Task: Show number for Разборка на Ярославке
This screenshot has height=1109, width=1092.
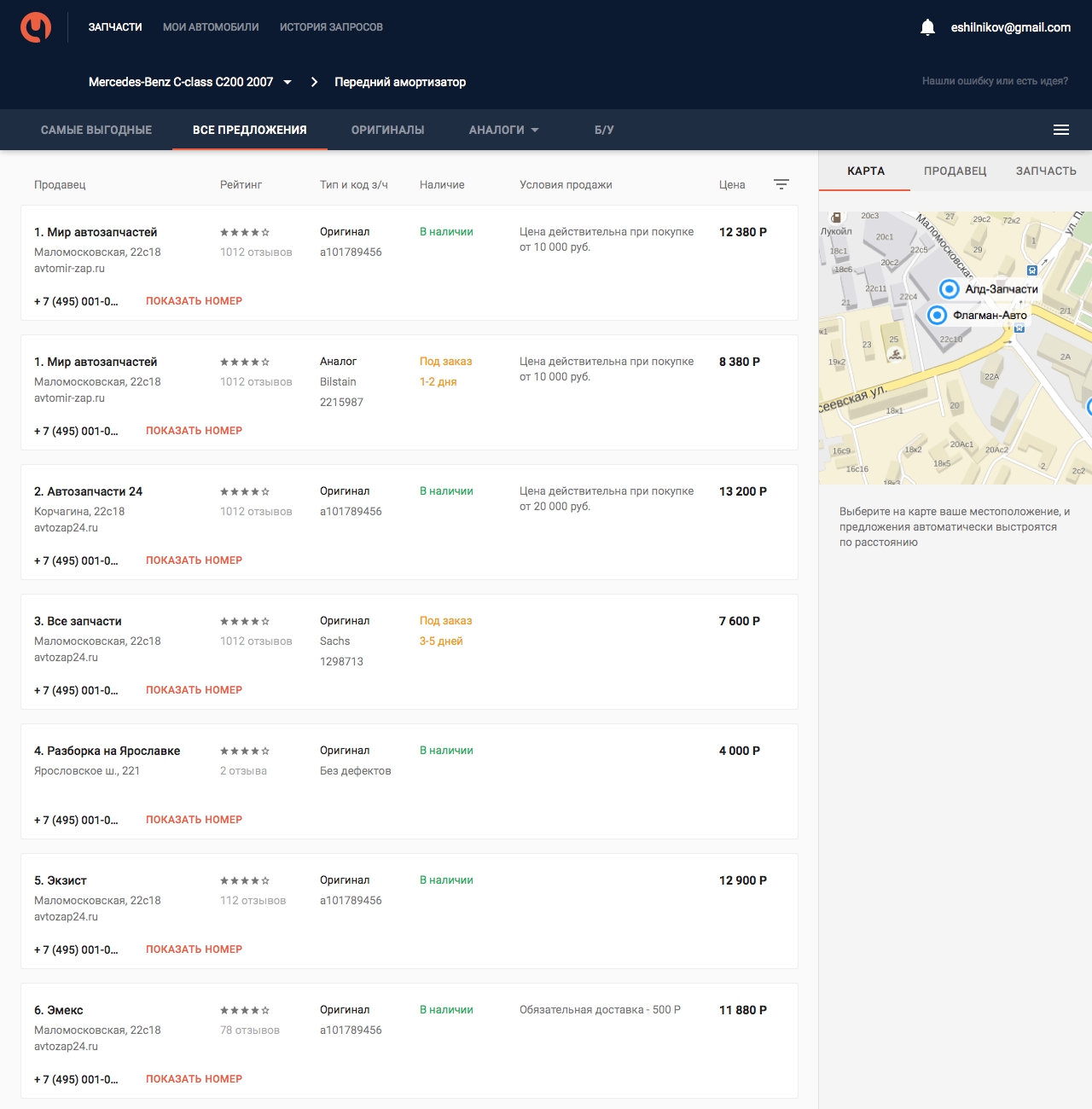Action: pos(194,820)
